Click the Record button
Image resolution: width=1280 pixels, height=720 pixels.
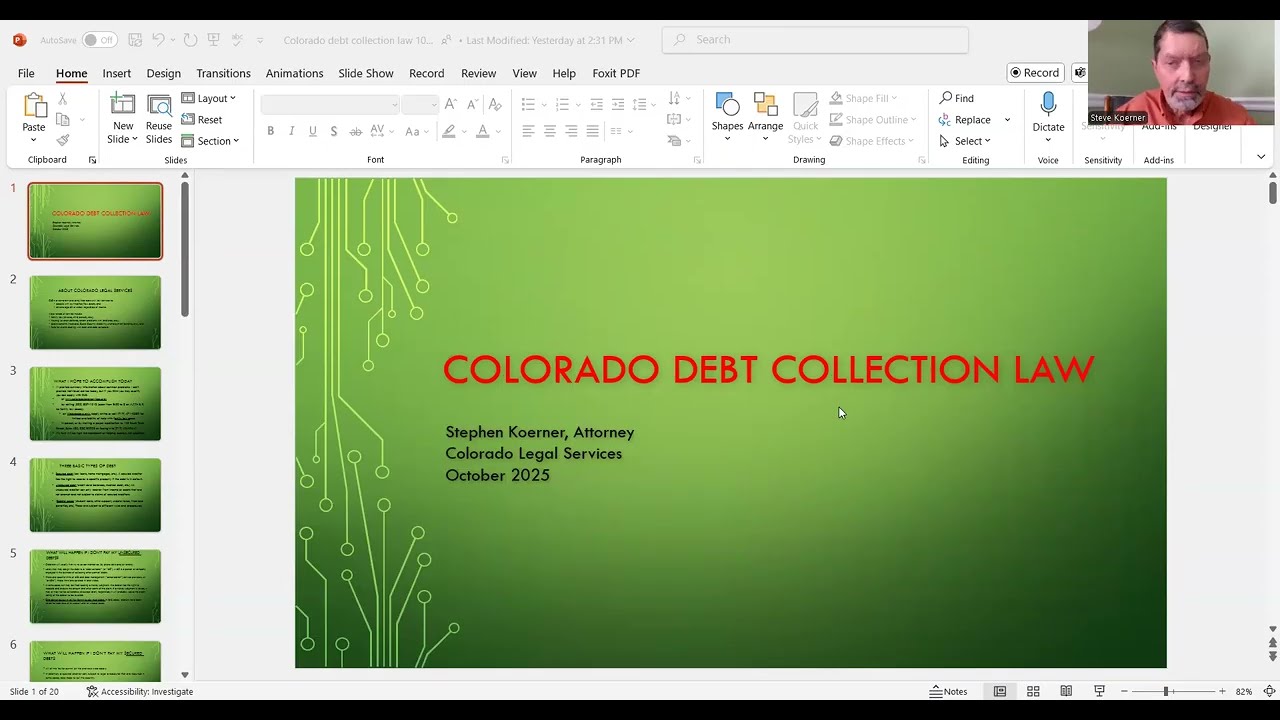click(1035, 72)
